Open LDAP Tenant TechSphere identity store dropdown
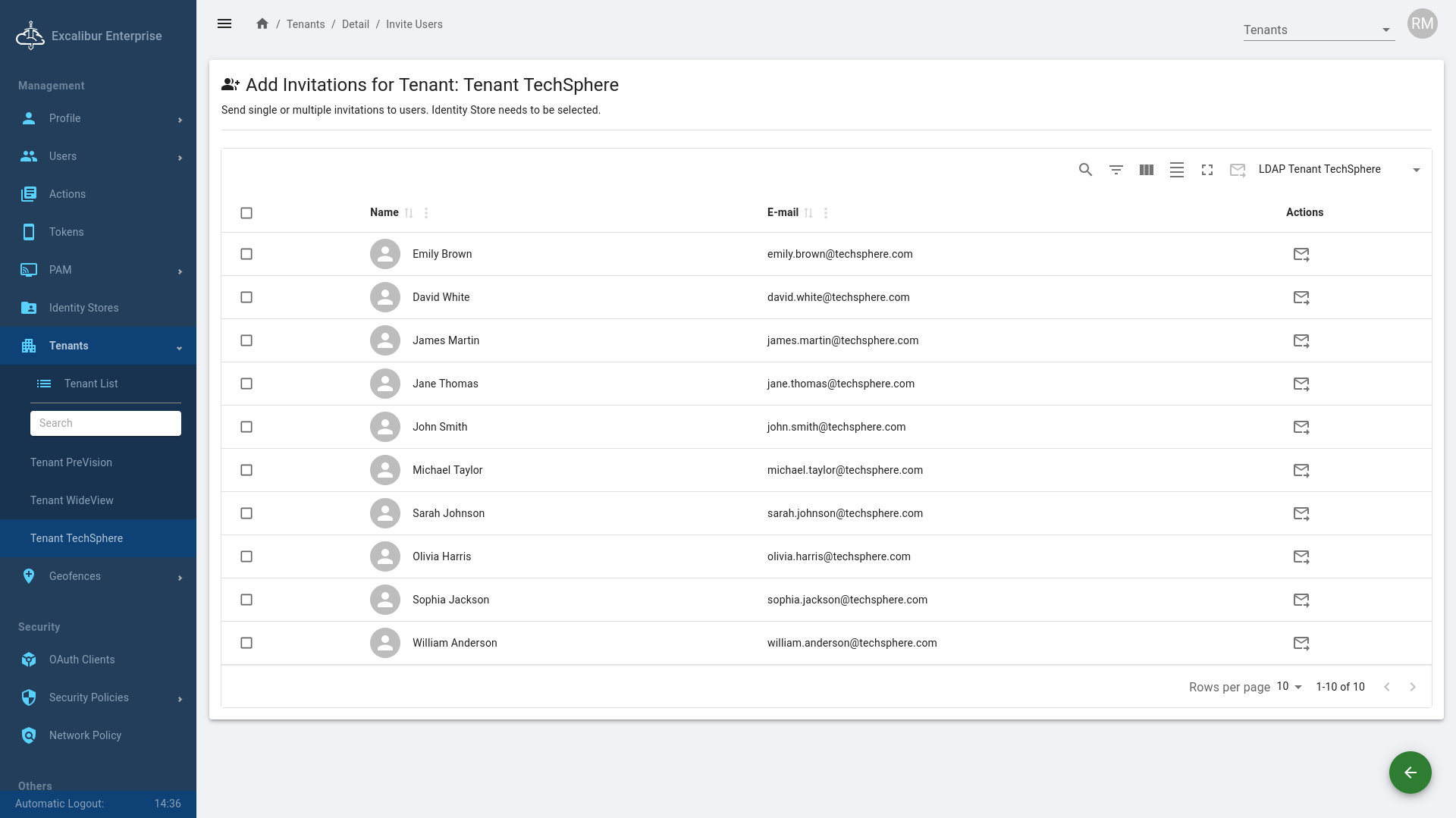This screenshot has width=1456, height=818. 1338,170
